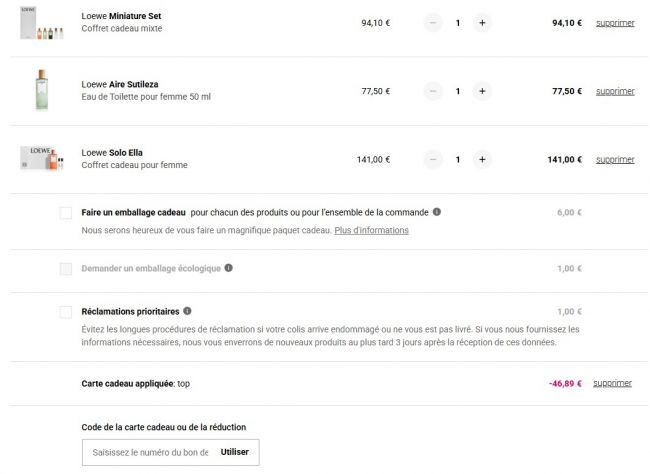Check the Réclamations prioritaires option

[66, 312]
